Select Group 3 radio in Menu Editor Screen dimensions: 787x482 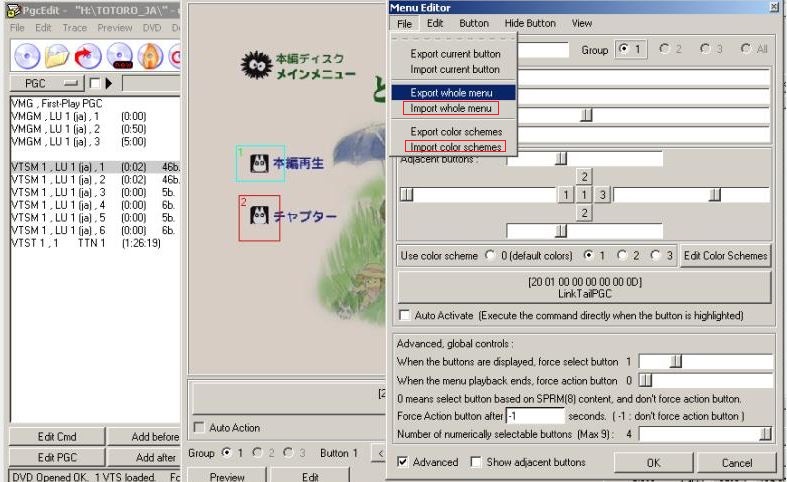705,49
